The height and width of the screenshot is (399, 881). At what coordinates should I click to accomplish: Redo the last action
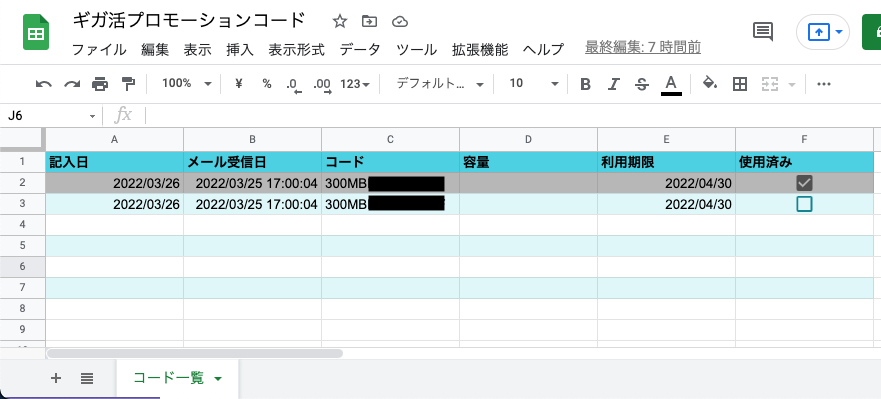coord(72,84)
